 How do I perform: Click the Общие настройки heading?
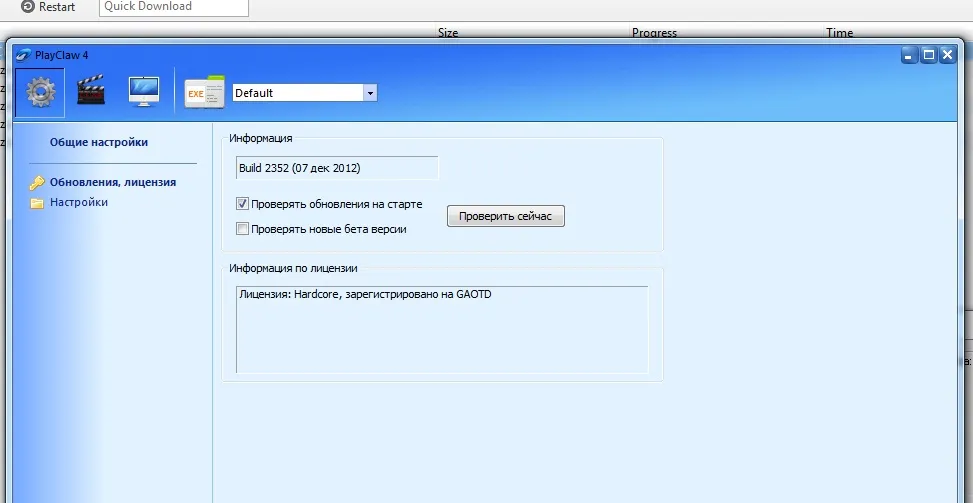click(99, 142)
